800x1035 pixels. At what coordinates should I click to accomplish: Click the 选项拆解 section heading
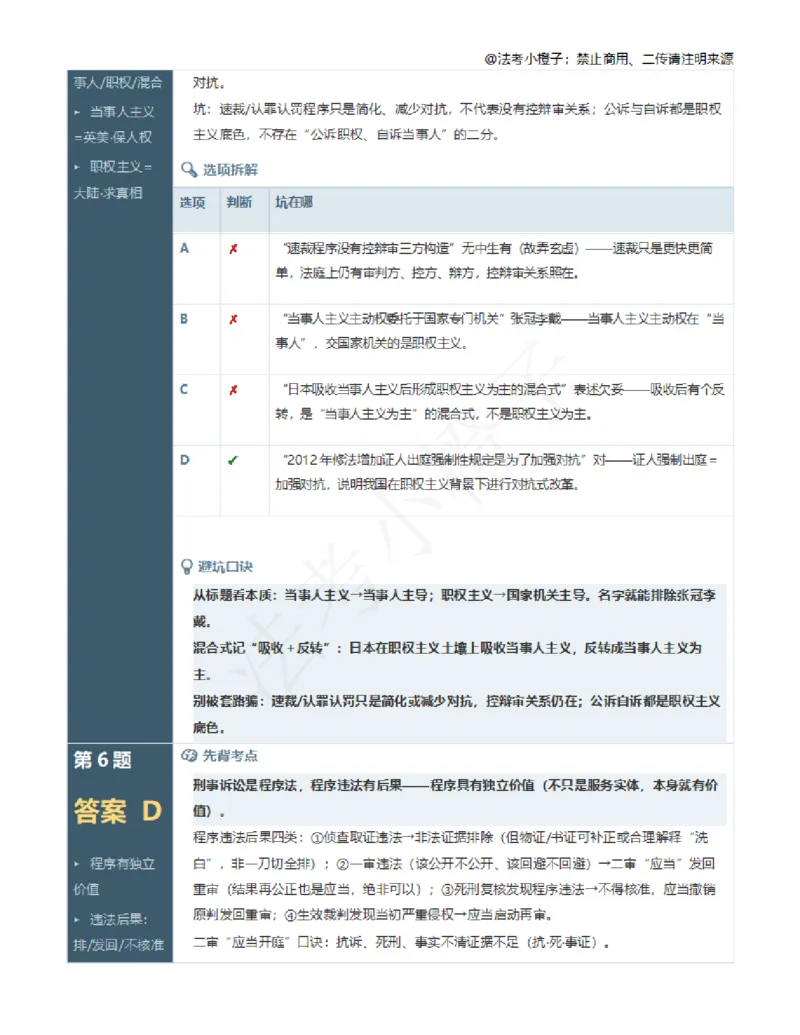pyautogui.click(x=230, y=170)
